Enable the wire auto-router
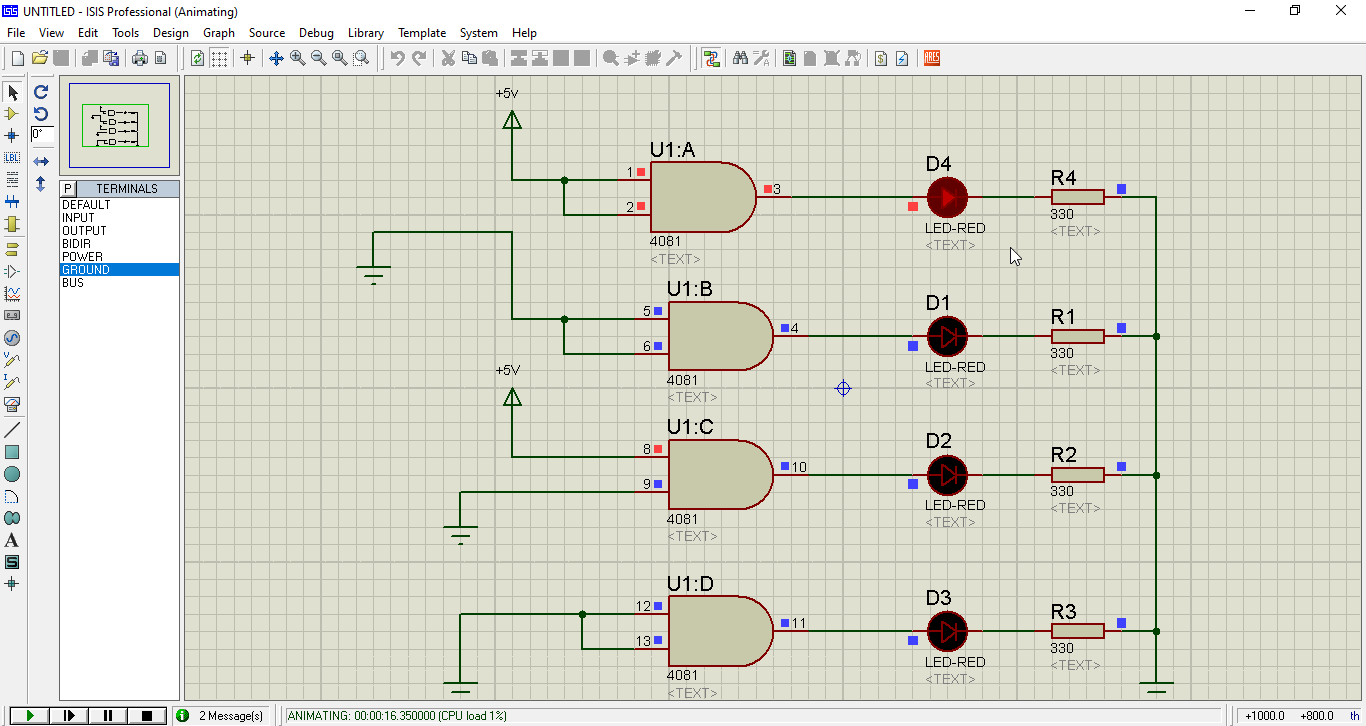 pyautogui.click(x=712, y=58)
